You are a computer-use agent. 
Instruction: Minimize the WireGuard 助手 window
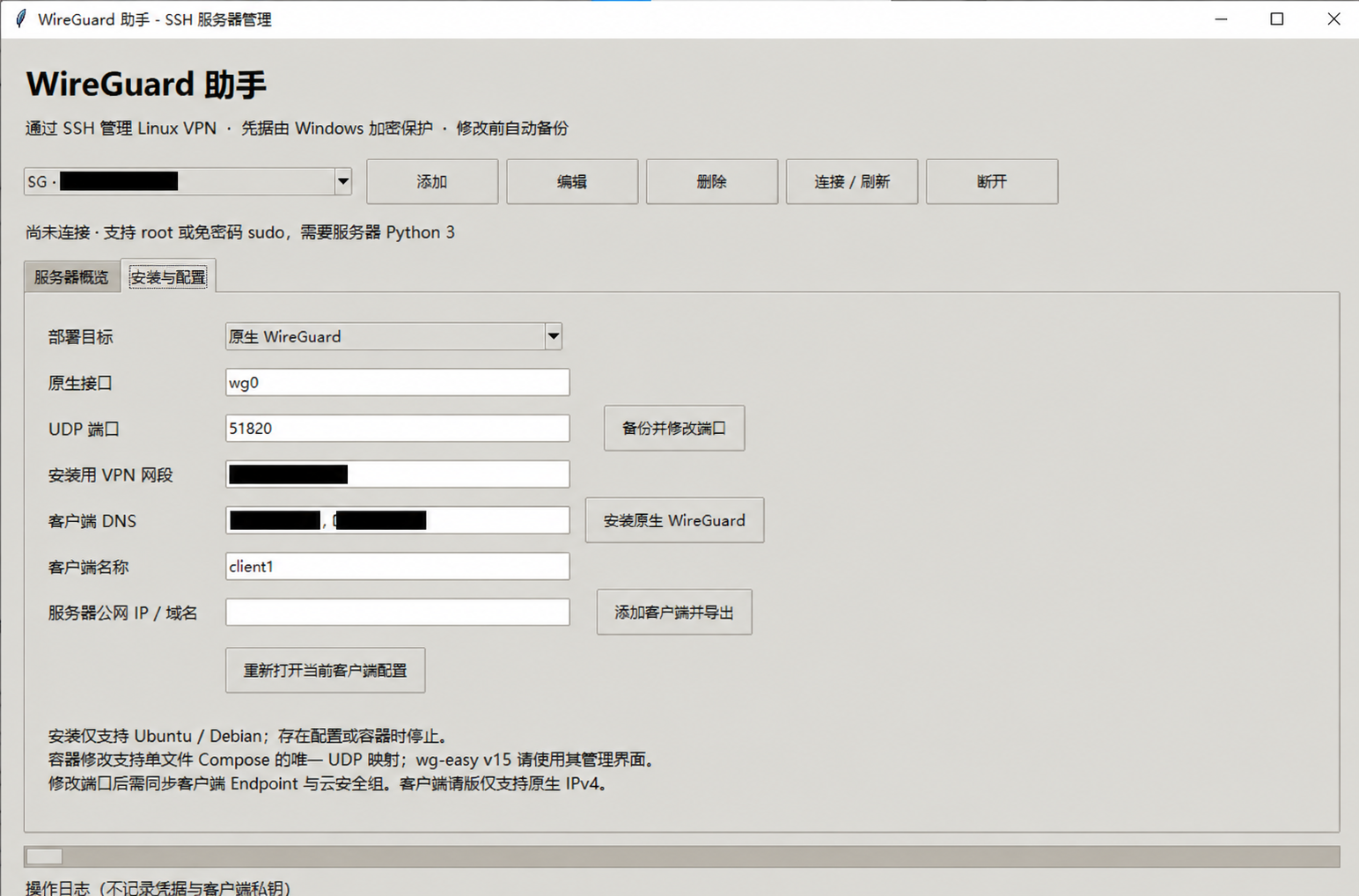(1221, 18)
